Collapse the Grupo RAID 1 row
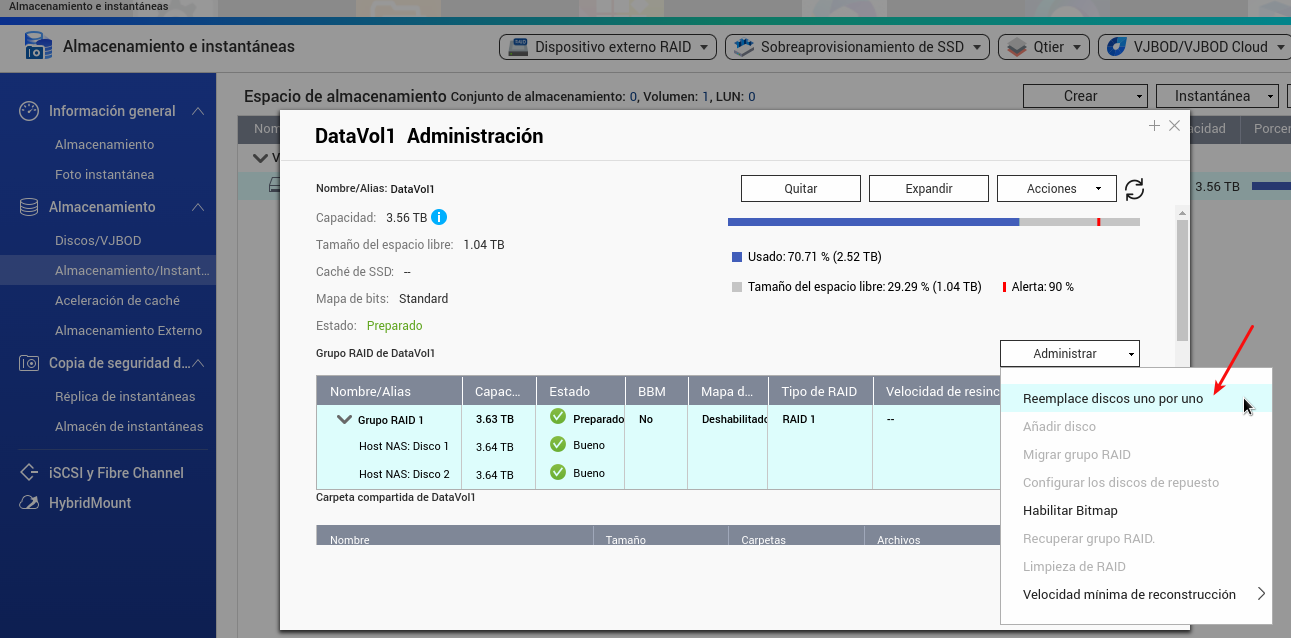The height and width of the screenshot is (638, 1291). (x=344, y=420)
